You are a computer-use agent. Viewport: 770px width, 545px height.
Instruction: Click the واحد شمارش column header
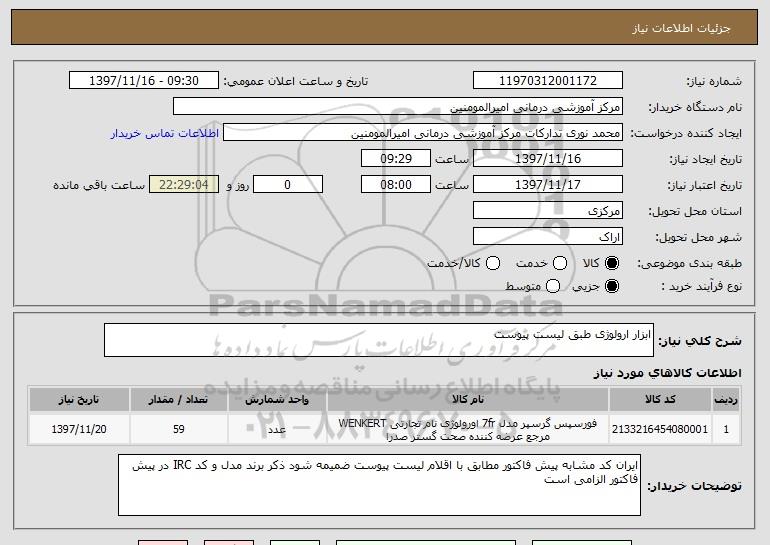pyautogui.click(x=277, y=400)
